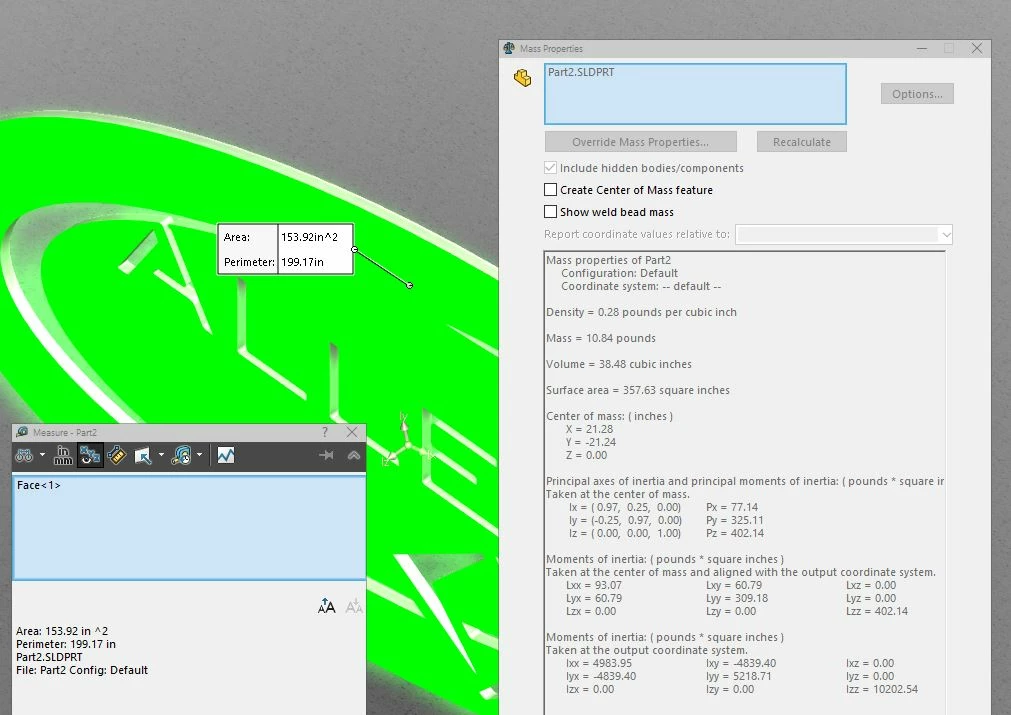Click the center of mass Y = -21.24 value
Screen dimensions: 1011x715
click(591, 442)
